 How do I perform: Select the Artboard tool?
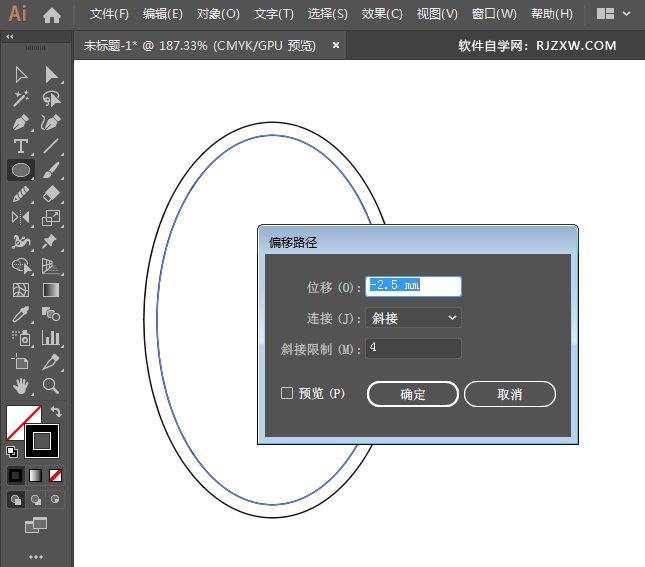tap(20, 362)
